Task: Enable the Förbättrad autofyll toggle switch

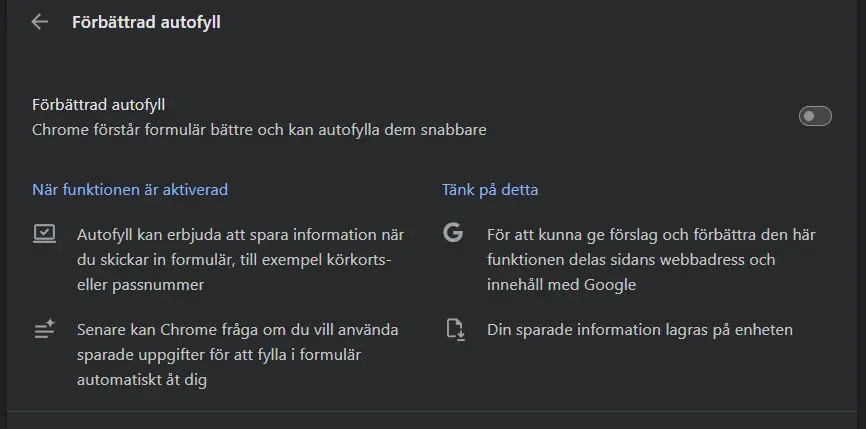Action: point(815,117)
